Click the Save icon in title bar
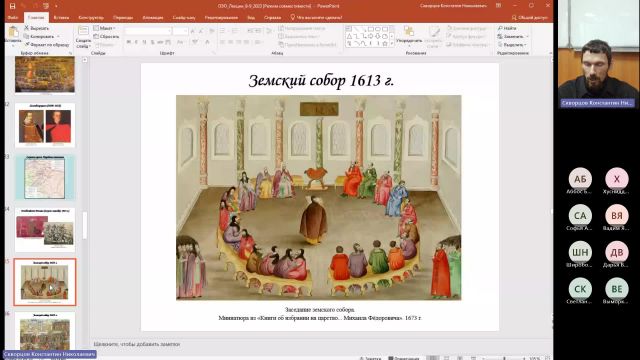 point(13,6)
